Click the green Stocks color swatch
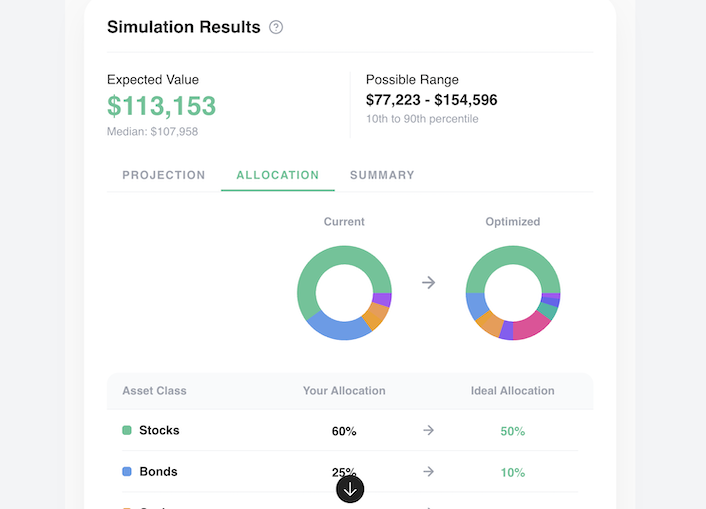Viewport: 706px width, 509px height. 127,431
